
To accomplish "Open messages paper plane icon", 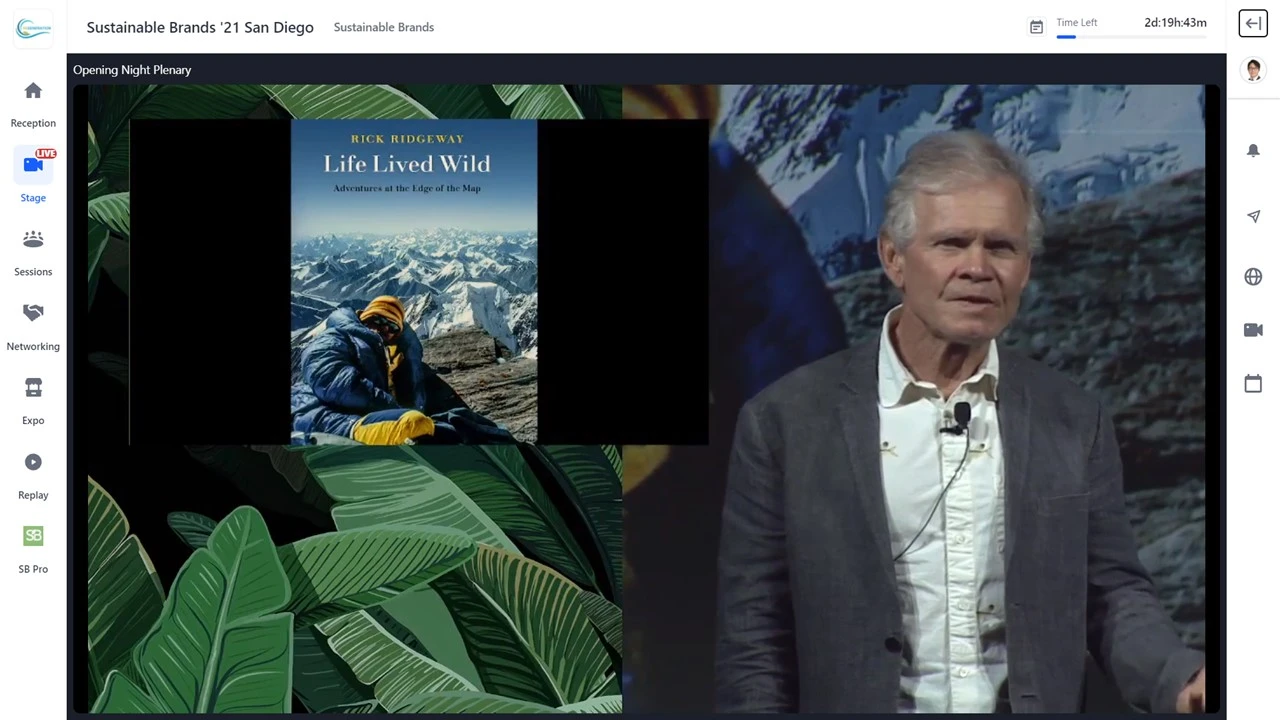I will tap(1253, 216).
